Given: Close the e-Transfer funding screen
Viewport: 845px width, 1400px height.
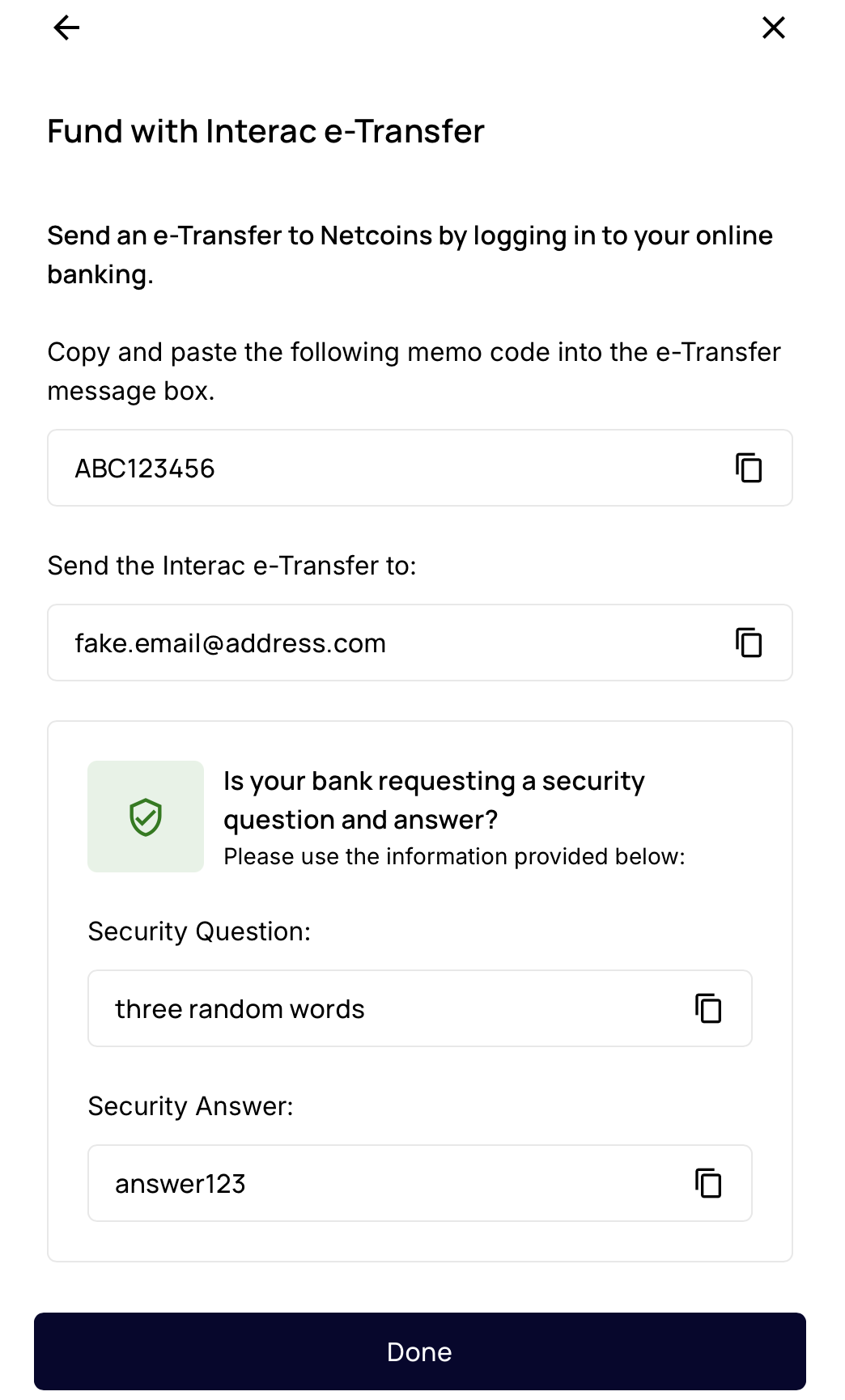Looking at the screenshot, I should pyautogui.click(x=774, y=28).
